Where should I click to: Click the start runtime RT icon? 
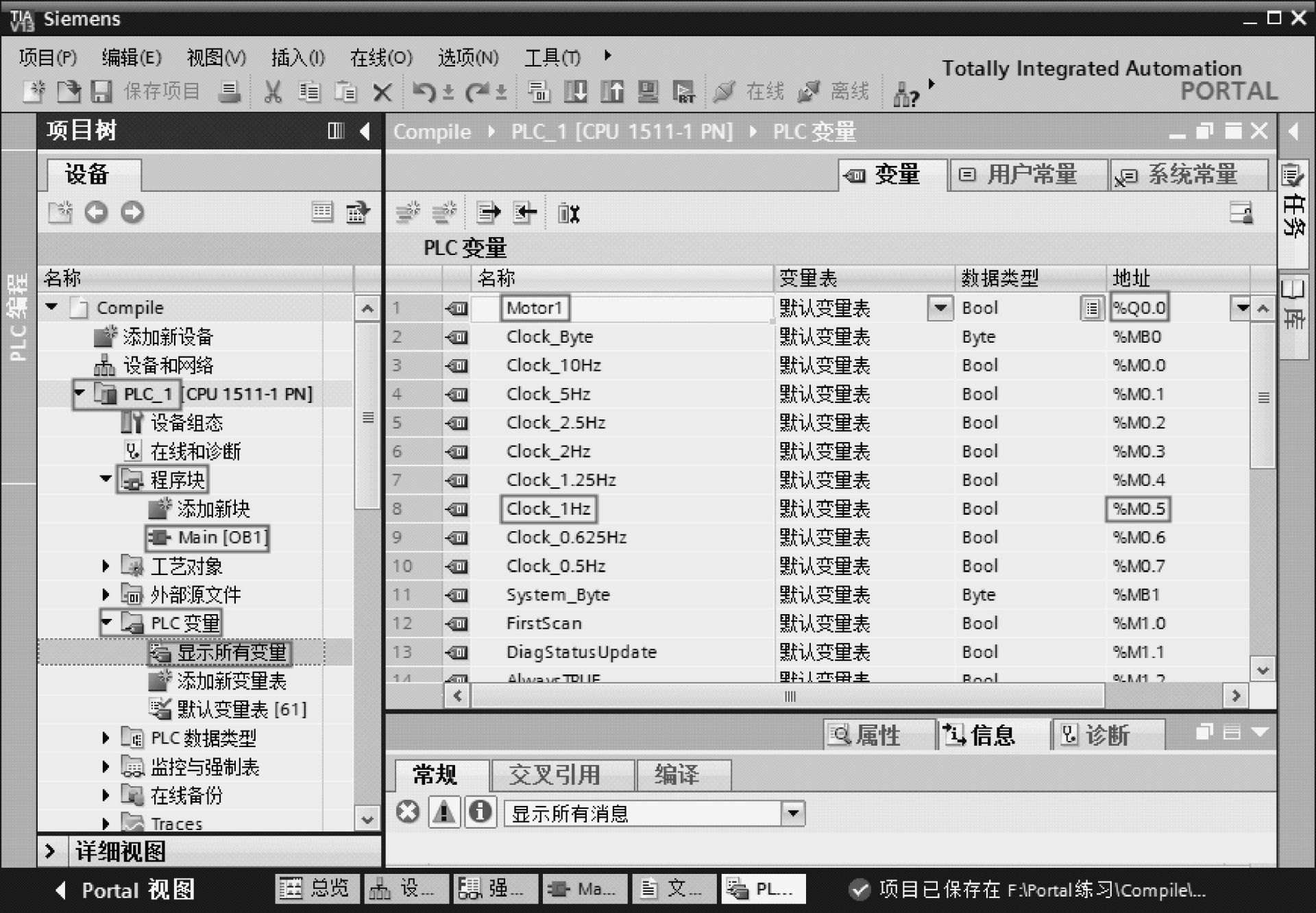coord(683,91)
